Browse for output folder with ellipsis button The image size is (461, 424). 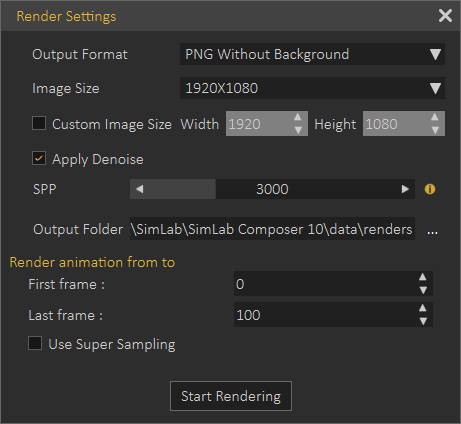(432, 230)
